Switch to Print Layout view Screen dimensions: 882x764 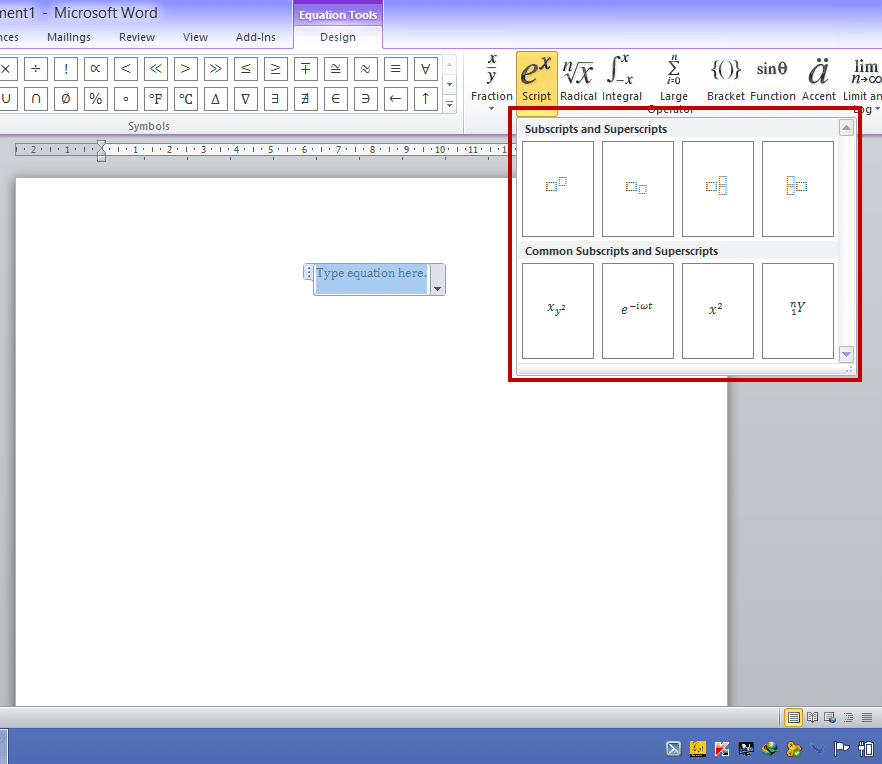[793, 717]
